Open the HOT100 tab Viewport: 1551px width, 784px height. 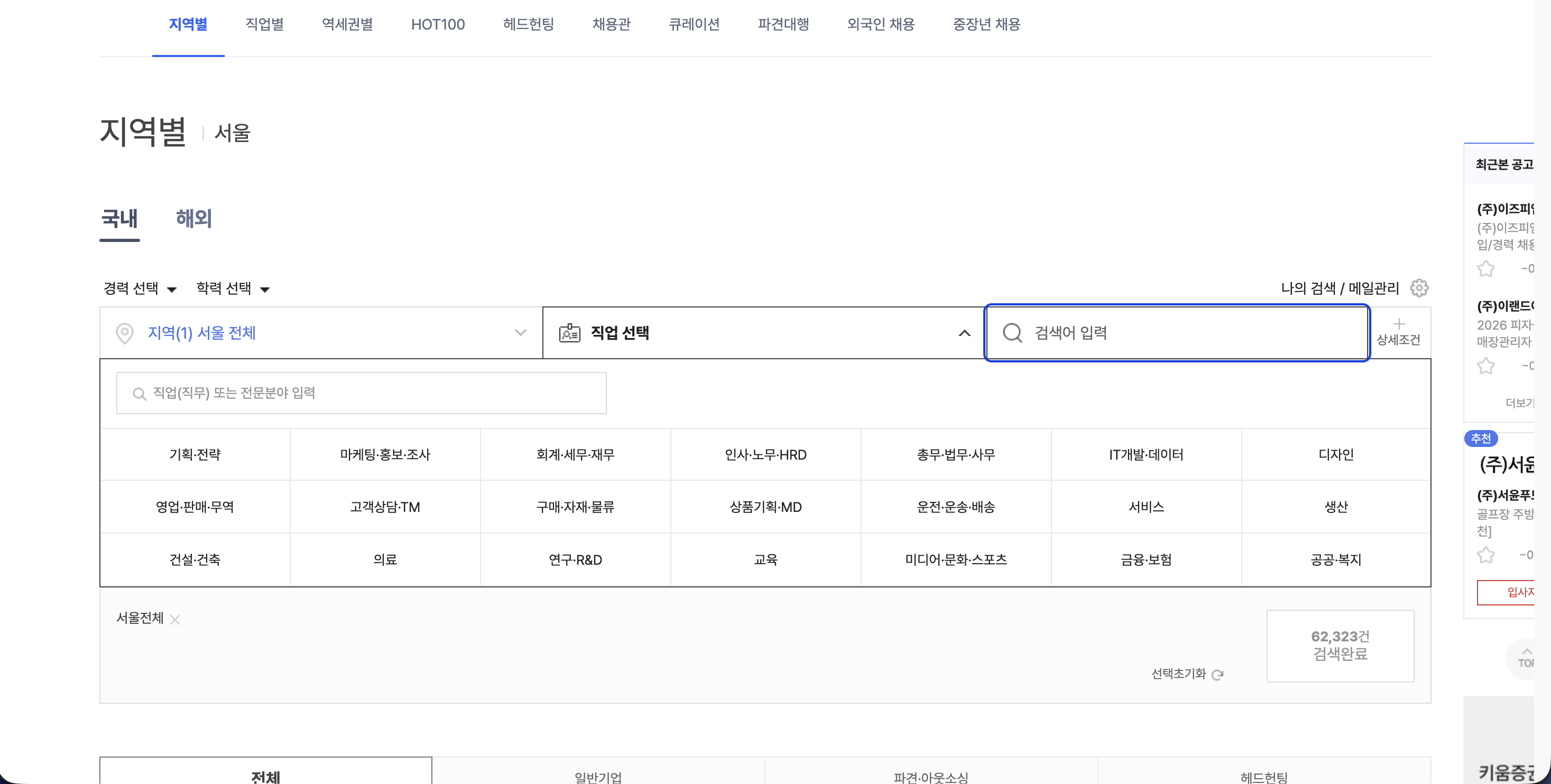click(x=438, y=25)
